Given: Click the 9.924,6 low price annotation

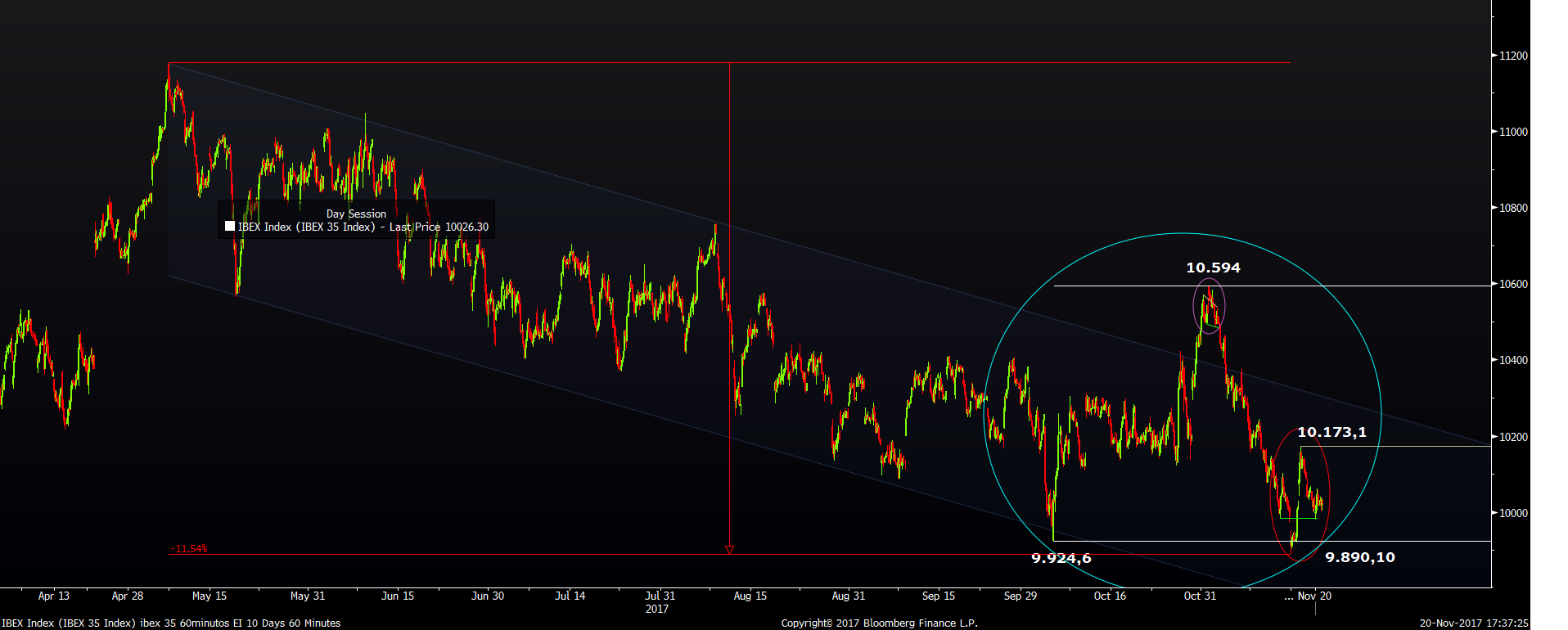Looking at the screenshot, I should coord(1061,558).
